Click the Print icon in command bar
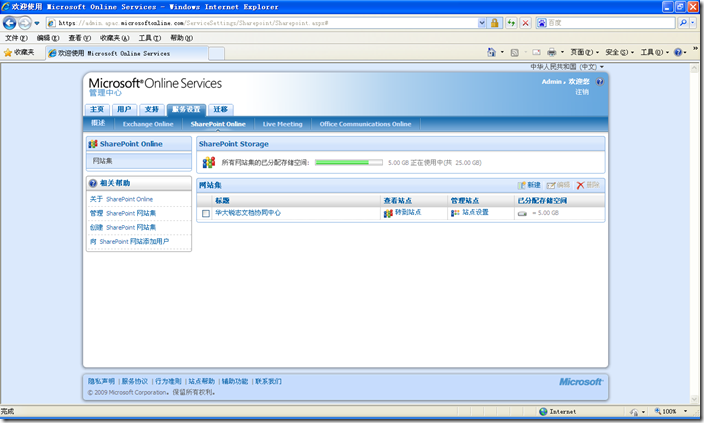Viewport: 704px width, 423px height. [552, 53]
